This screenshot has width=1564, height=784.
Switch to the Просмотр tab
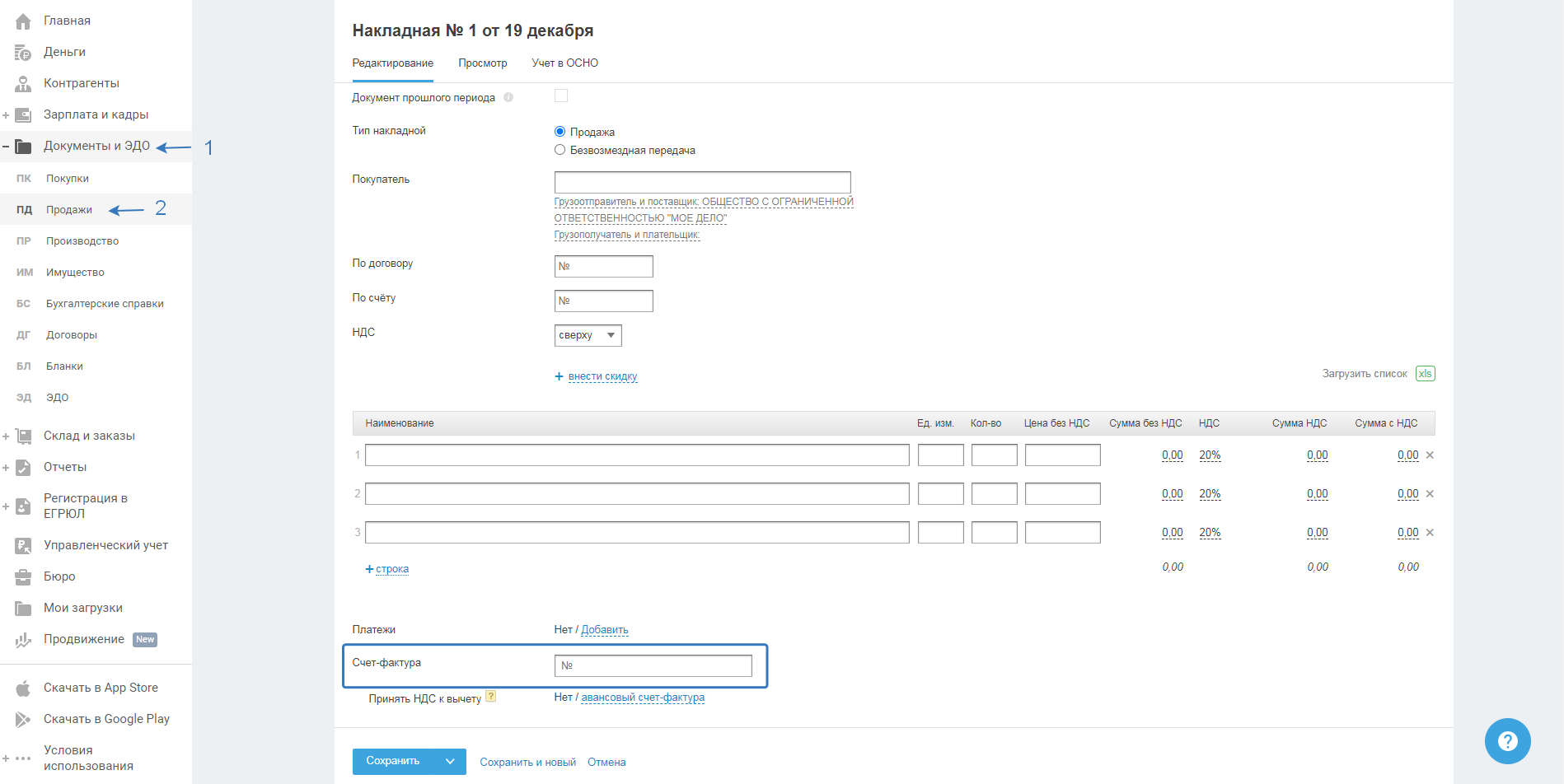point(482,63)
